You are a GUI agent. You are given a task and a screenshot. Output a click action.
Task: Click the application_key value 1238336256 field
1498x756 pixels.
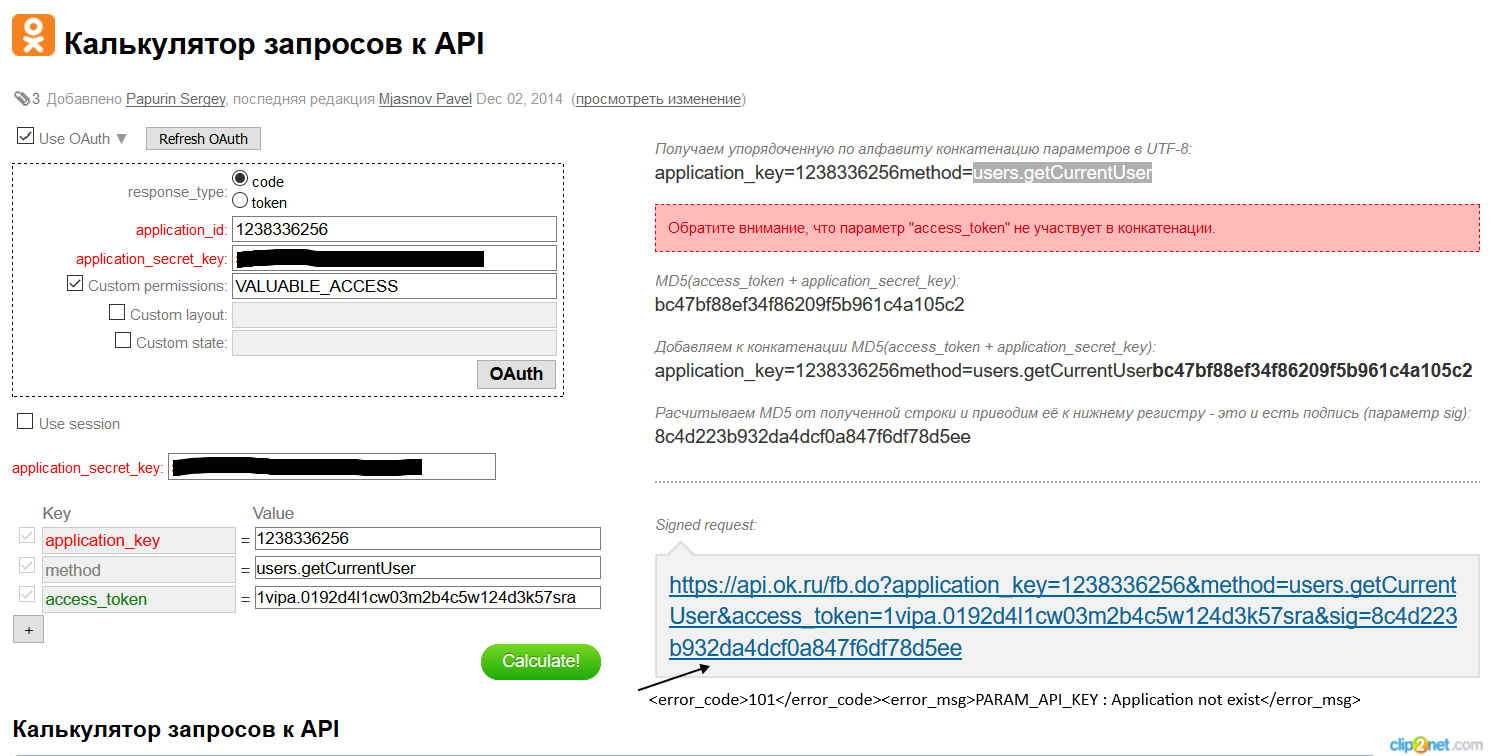[428, 538]
